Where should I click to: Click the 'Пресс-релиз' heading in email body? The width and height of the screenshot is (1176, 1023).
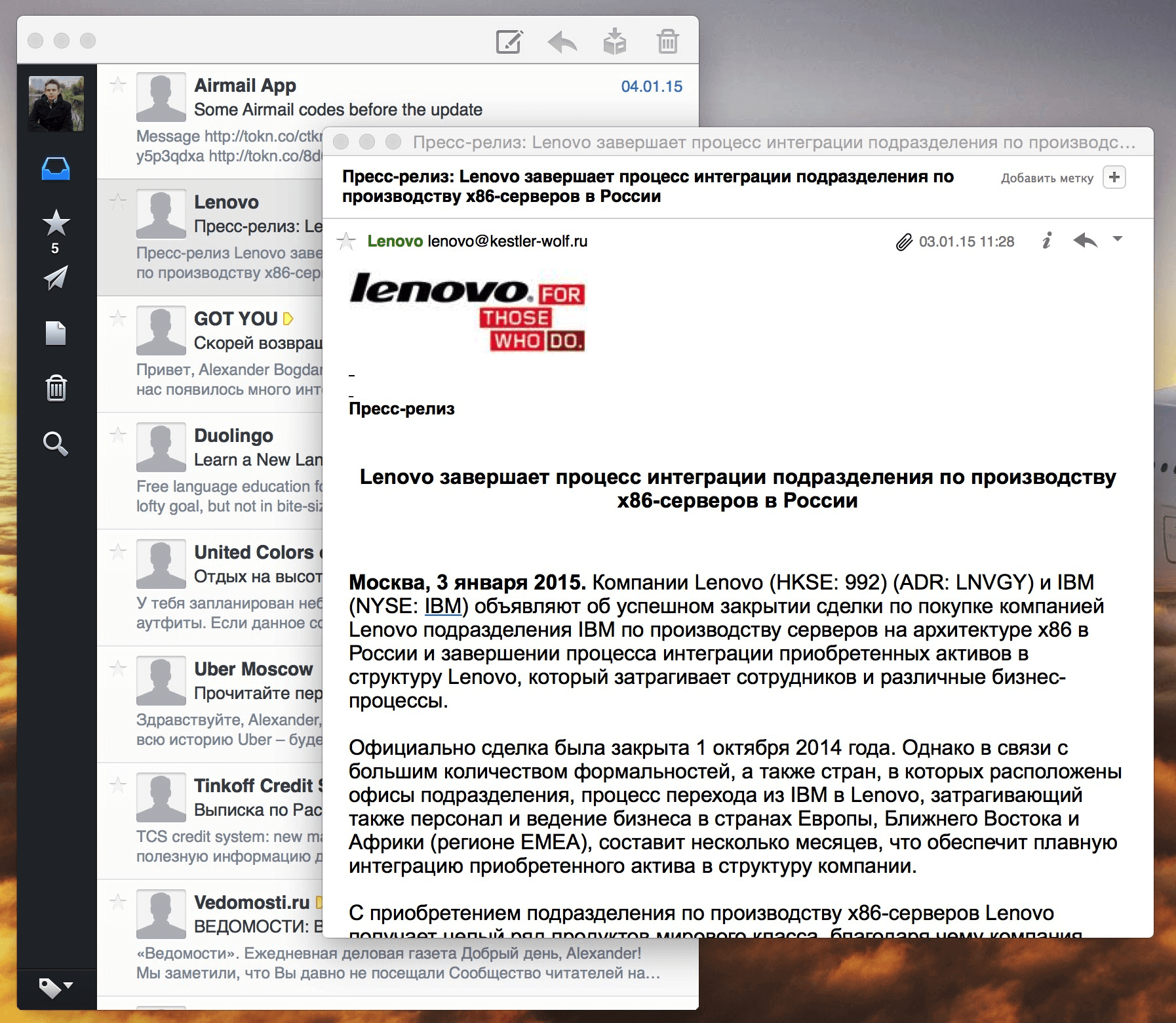click(x=402, y=409)
